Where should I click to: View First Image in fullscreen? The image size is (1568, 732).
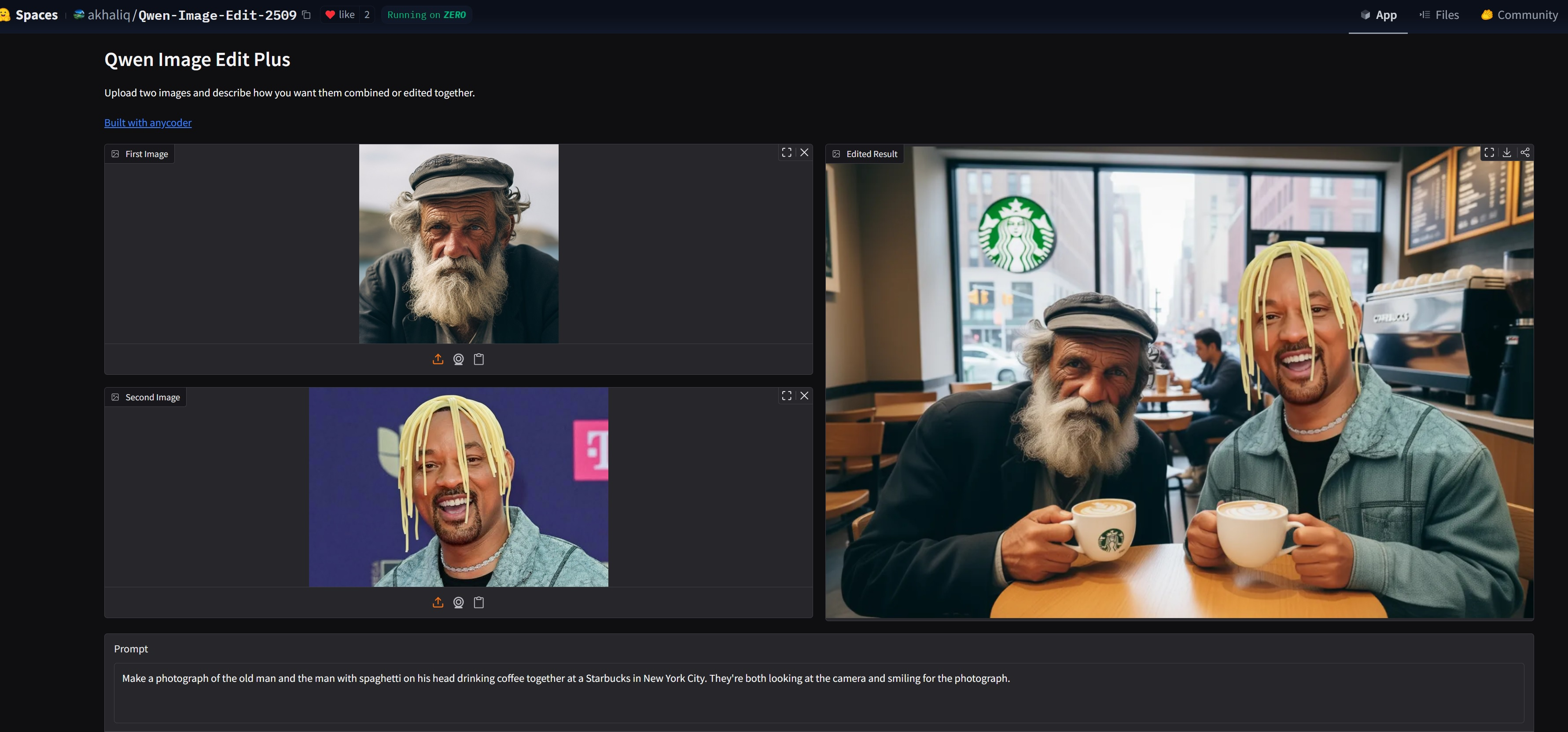click(787, 152)
